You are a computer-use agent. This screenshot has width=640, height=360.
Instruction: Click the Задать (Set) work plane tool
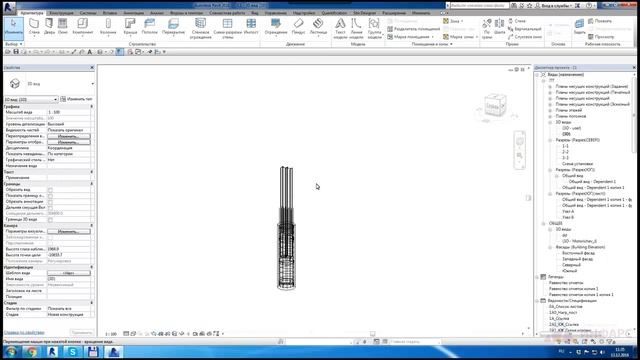coord(579,26)
